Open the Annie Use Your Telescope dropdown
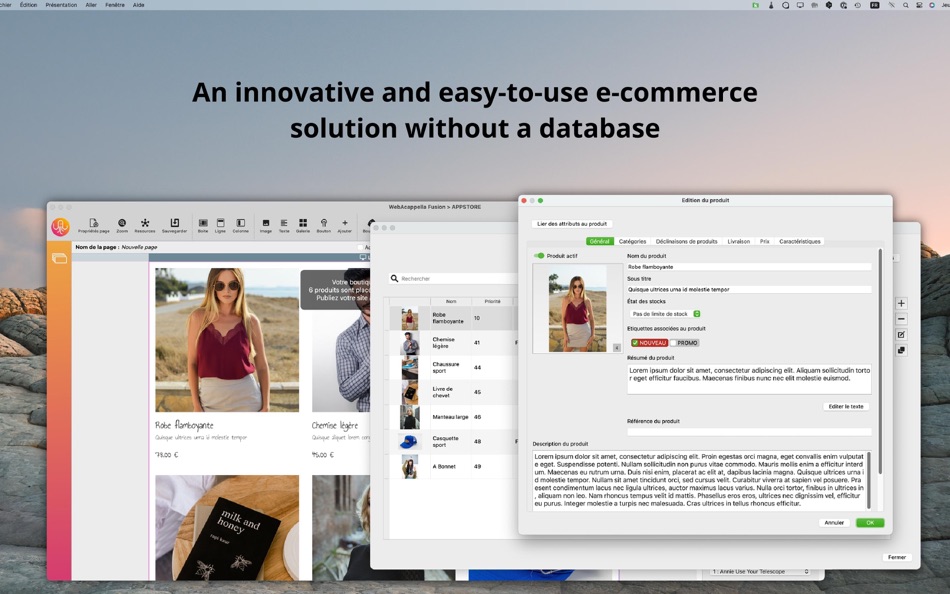This screenshot has width=950, height=594. pos(760,572)
